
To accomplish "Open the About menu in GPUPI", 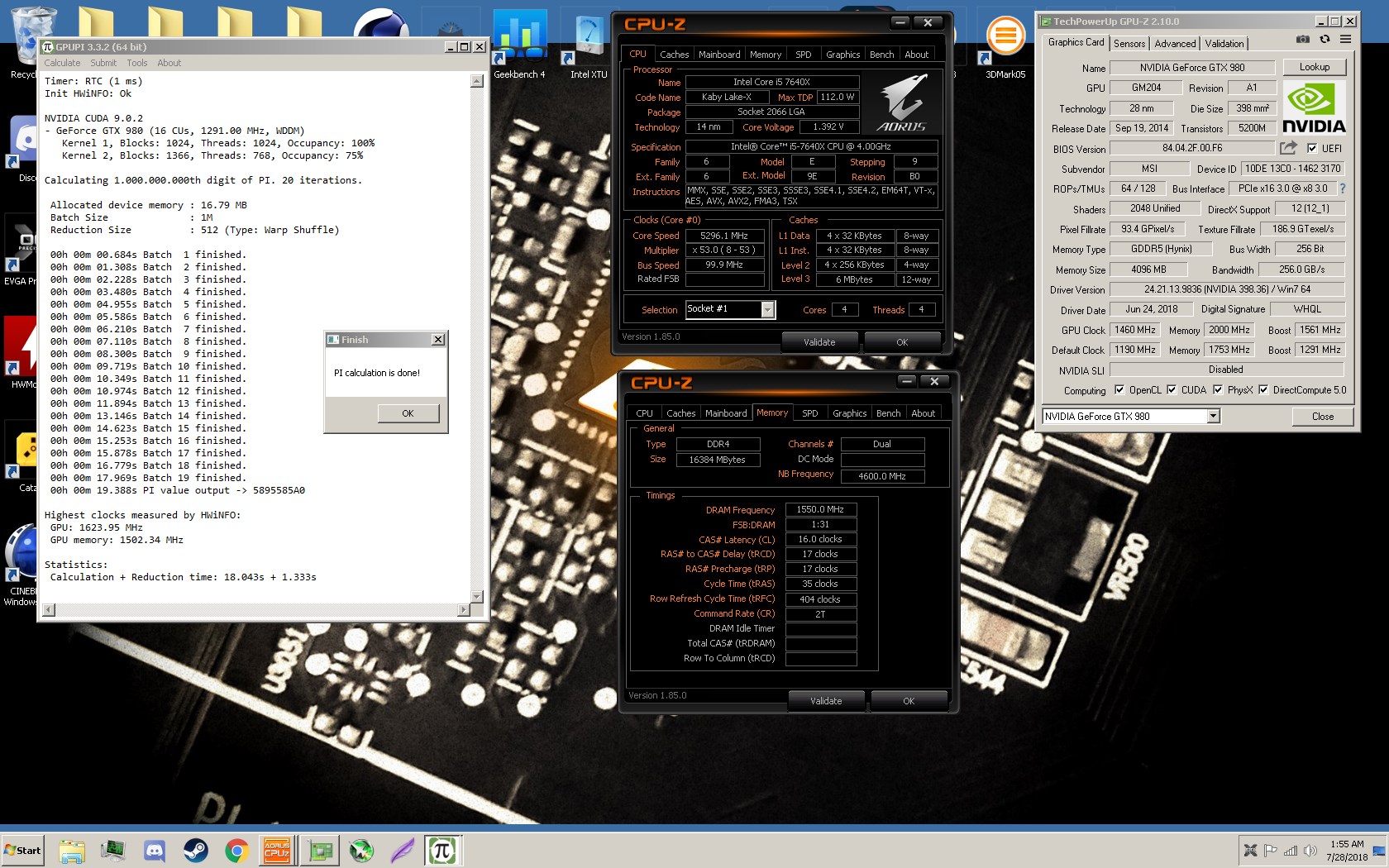I will 169,63.
